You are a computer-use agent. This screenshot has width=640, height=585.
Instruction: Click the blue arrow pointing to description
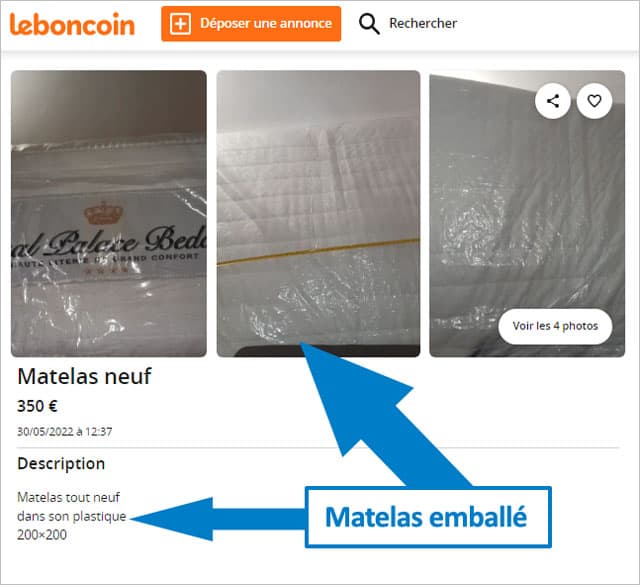click(218, 519)
